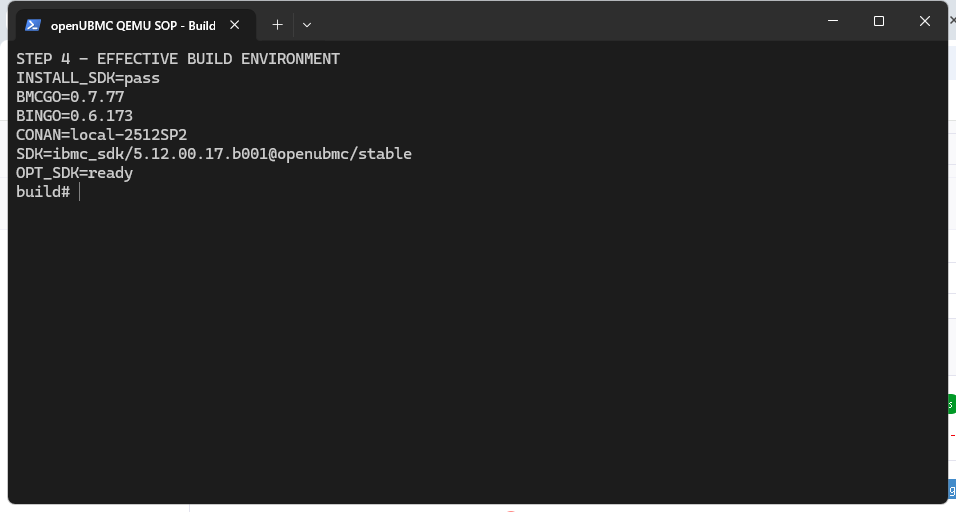Click the PowerShell icon in the terminal tab
The width and height of the screenshot is (956, 512).
coord(33,25)
